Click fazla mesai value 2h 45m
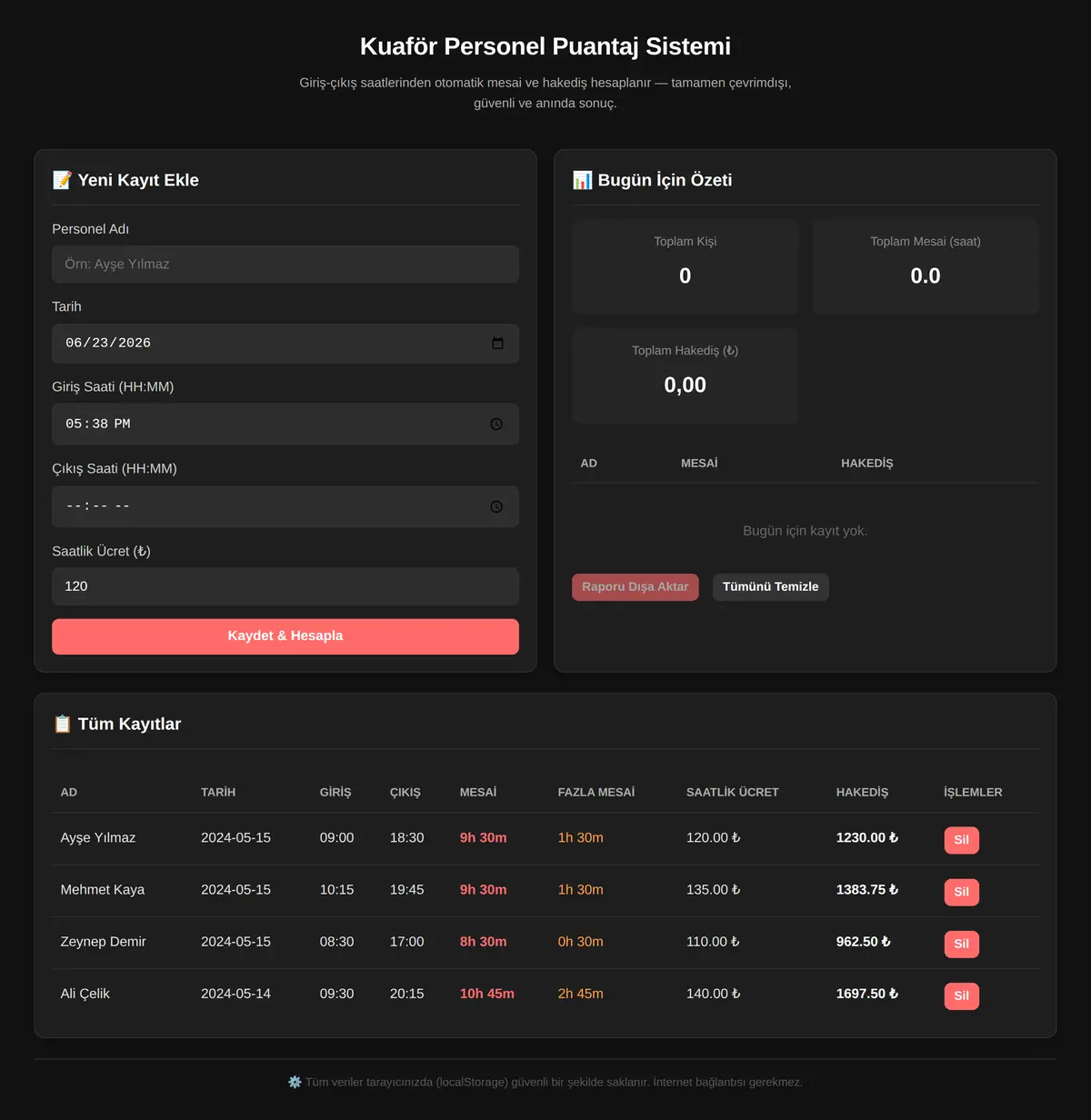1091x1120 pixels. 581,994
